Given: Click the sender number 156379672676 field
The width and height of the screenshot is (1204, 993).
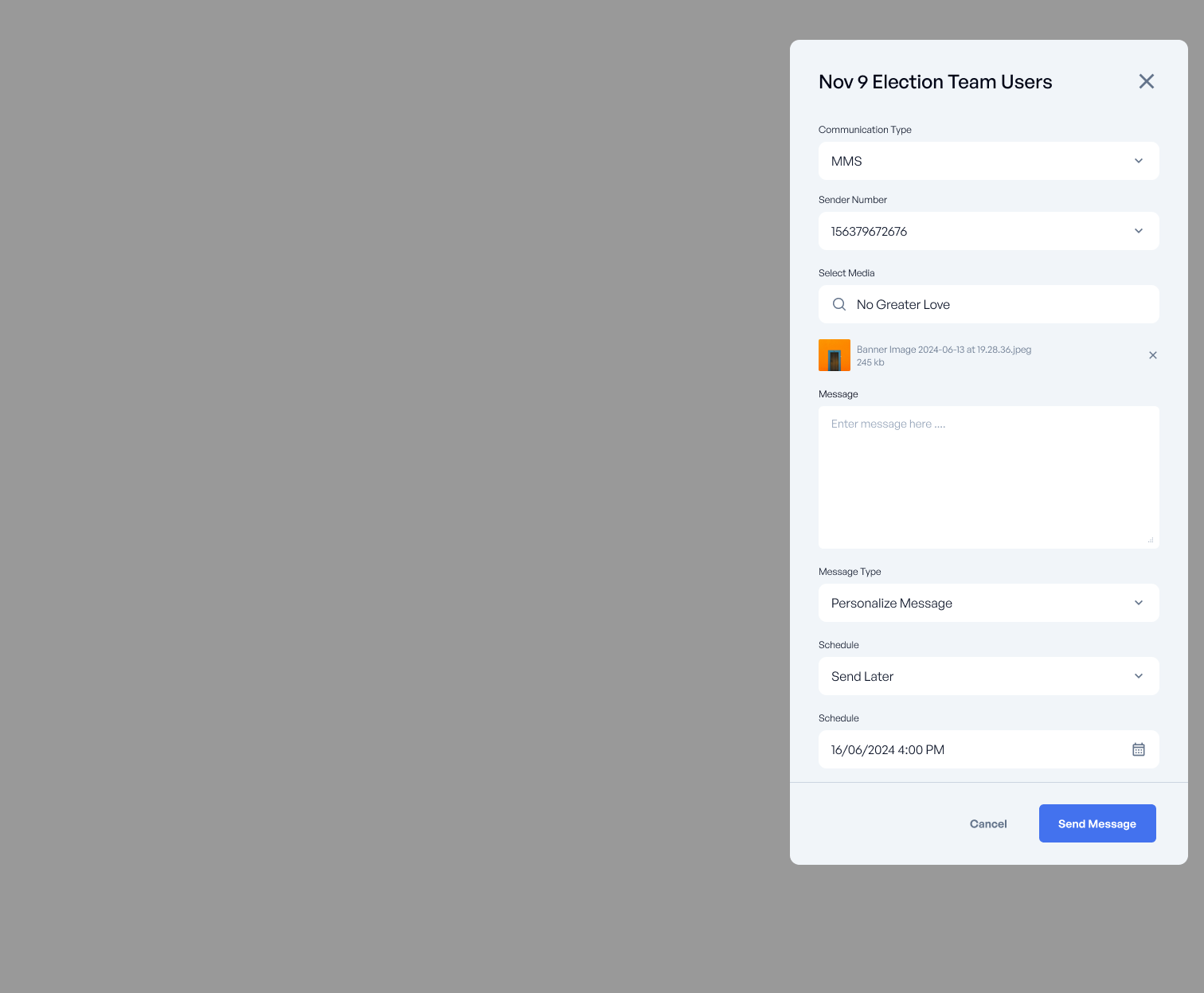Looking at the screenshot, I should [x=971, y=231].
